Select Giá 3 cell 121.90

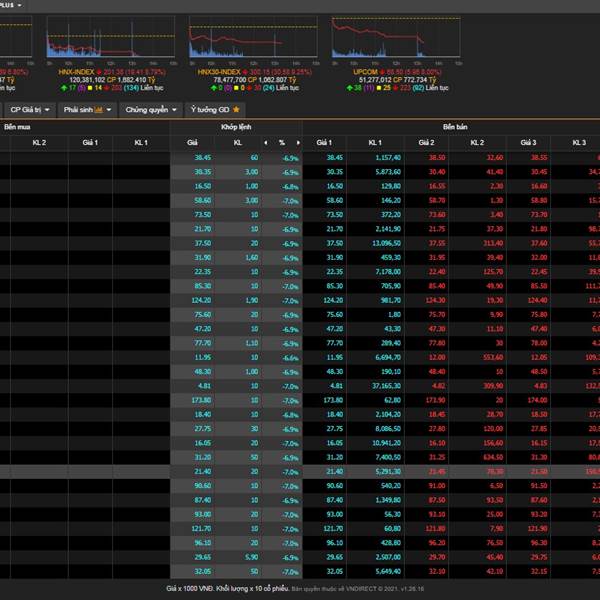(537, 529)
